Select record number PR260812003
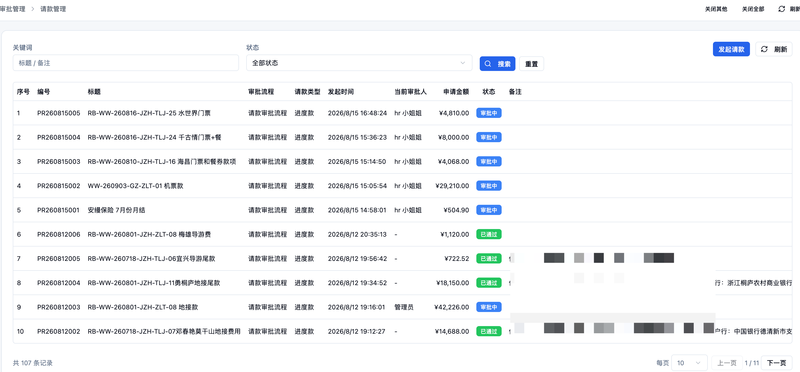Viewport: 800px width, 372px height. 59,307
